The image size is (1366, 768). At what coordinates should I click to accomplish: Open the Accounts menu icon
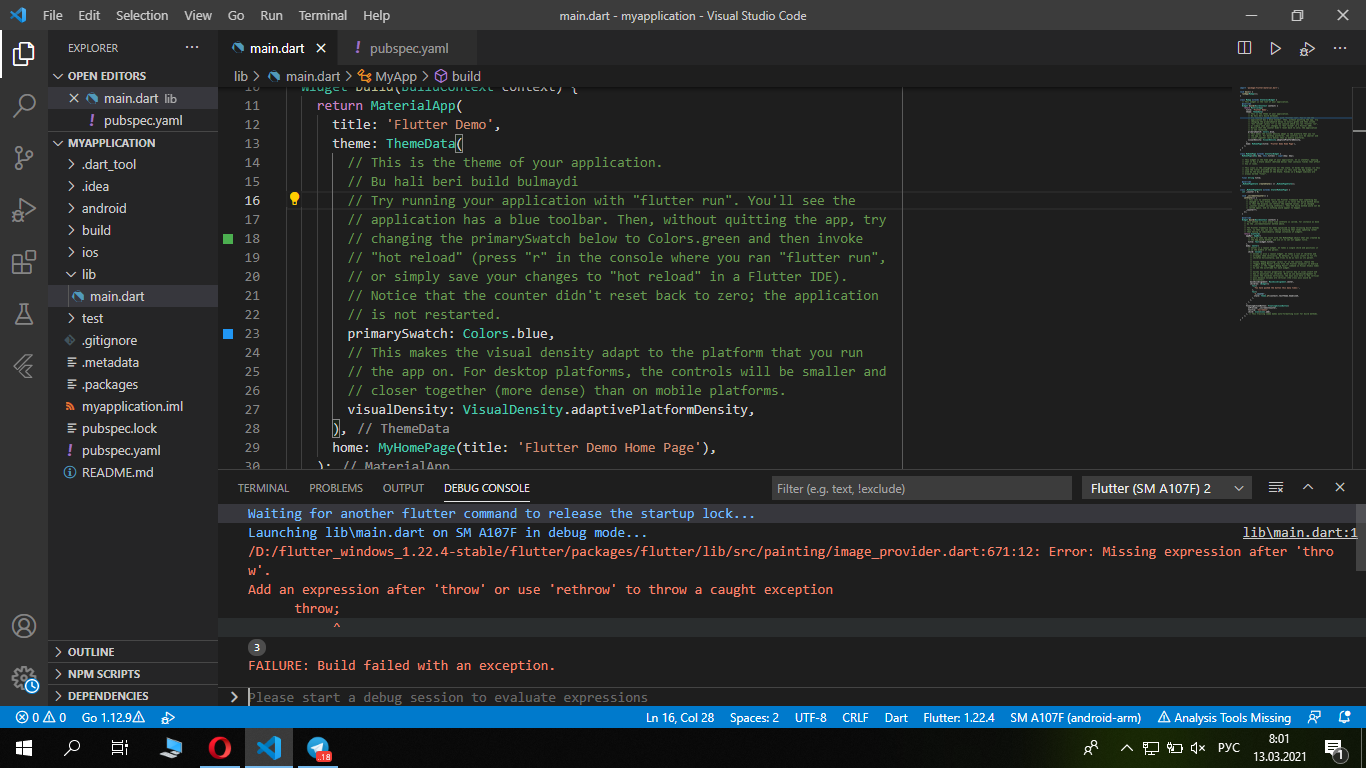click(24, 626)
